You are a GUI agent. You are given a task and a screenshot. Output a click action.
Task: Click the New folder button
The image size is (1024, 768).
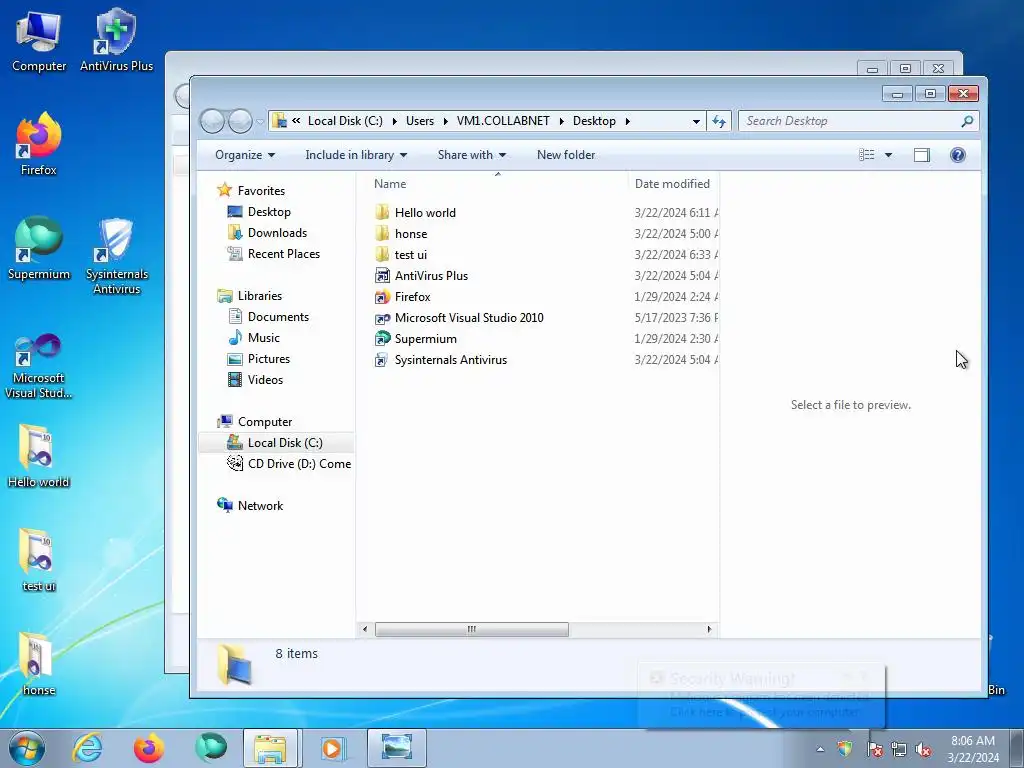tap(566, 155)
